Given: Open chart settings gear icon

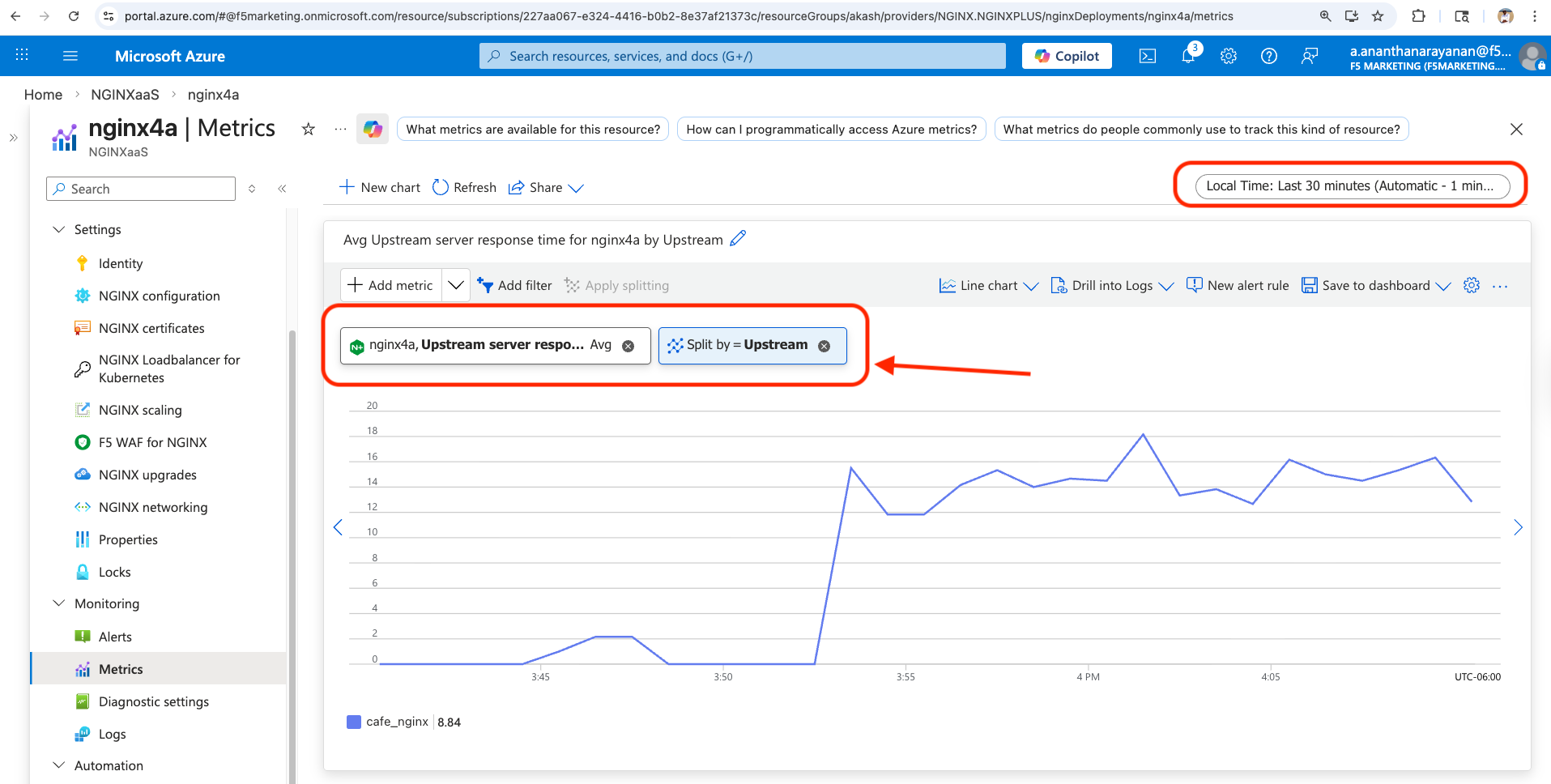Looking at the screenshot, I should point(1472,285).
